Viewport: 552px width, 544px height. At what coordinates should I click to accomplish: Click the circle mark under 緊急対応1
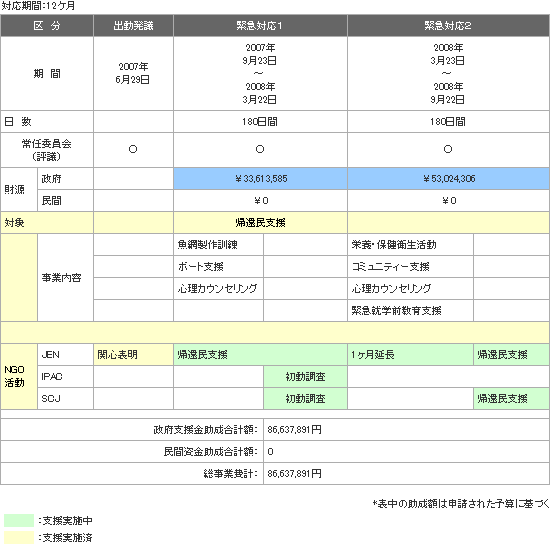[x=260, y=149]
